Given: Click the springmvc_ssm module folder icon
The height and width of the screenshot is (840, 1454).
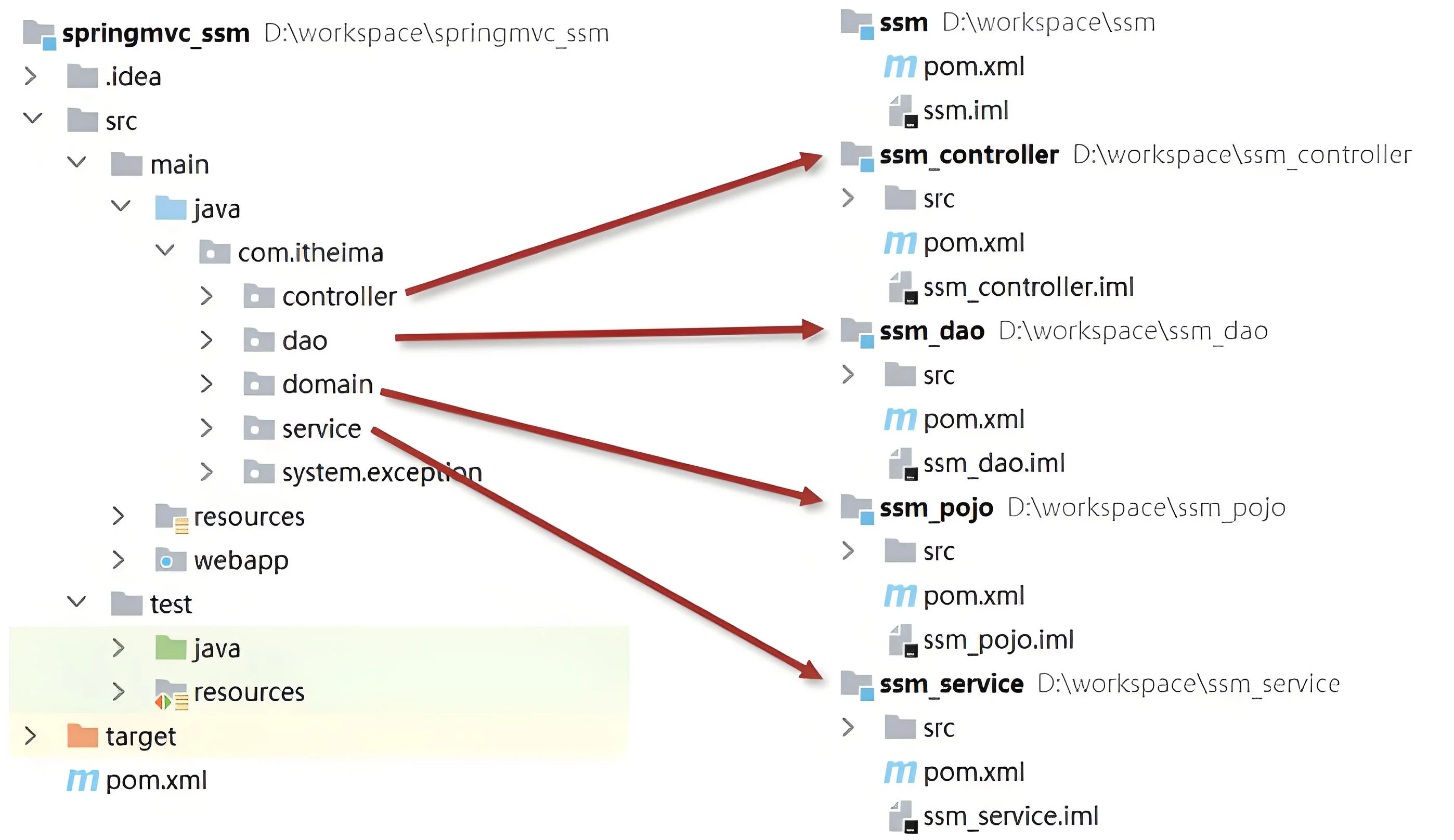Looking at the screenshot, I should (x=39, y=34).
